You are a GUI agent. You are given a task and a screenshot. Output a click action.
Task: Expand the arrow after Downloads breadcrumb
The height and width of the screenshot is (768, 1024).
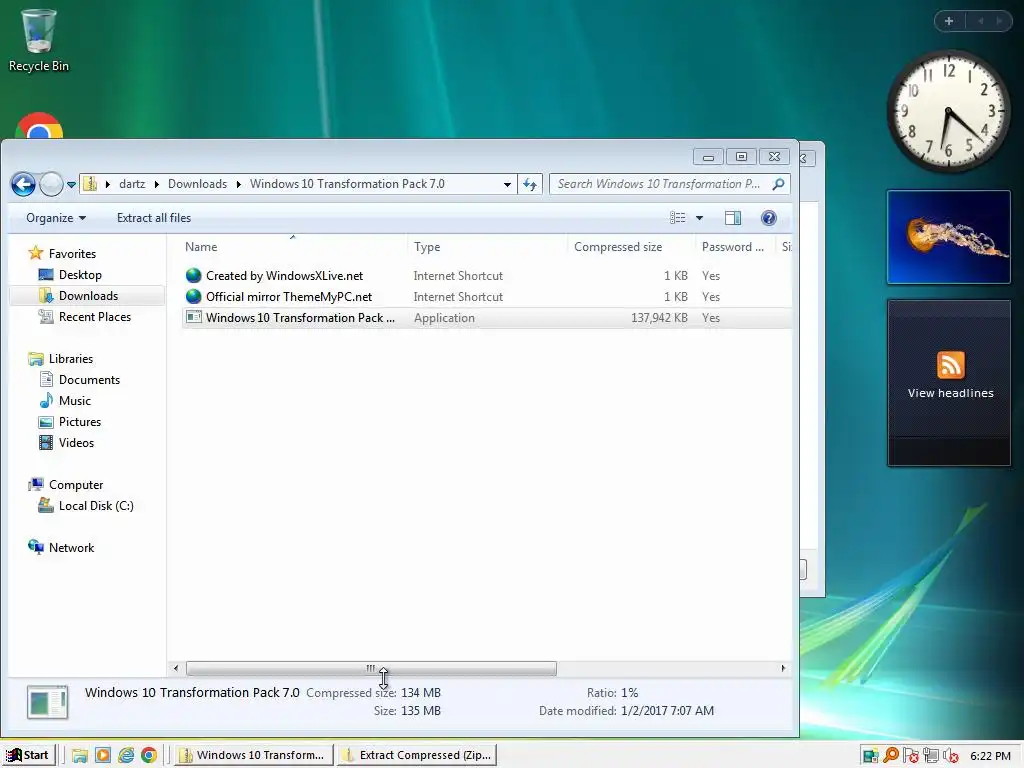click(238, 185)
